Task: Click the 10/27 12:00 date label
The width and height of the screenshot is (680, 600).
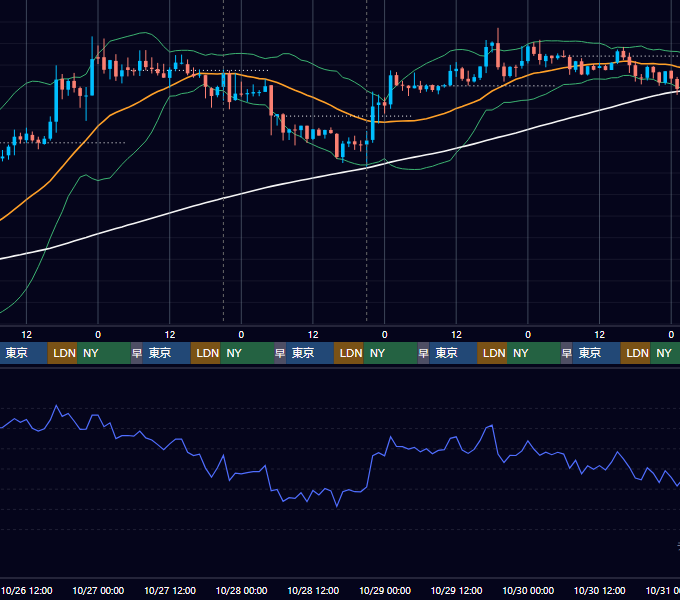Action: tap(170, 590)
